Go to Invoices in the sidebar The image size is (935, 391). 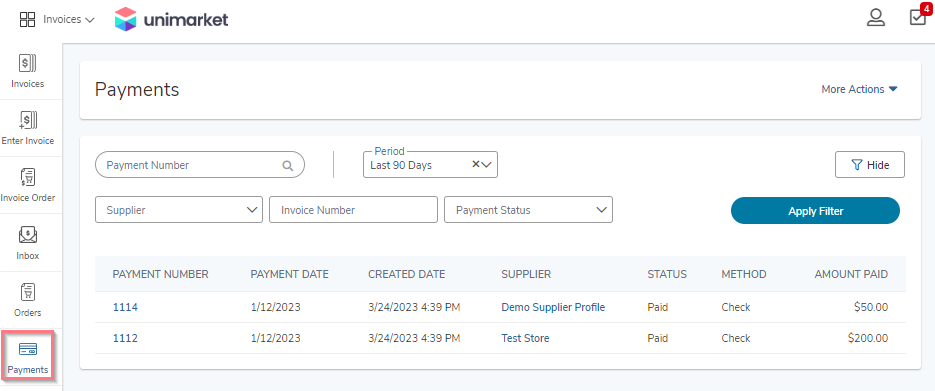click(x=27, y=72)
